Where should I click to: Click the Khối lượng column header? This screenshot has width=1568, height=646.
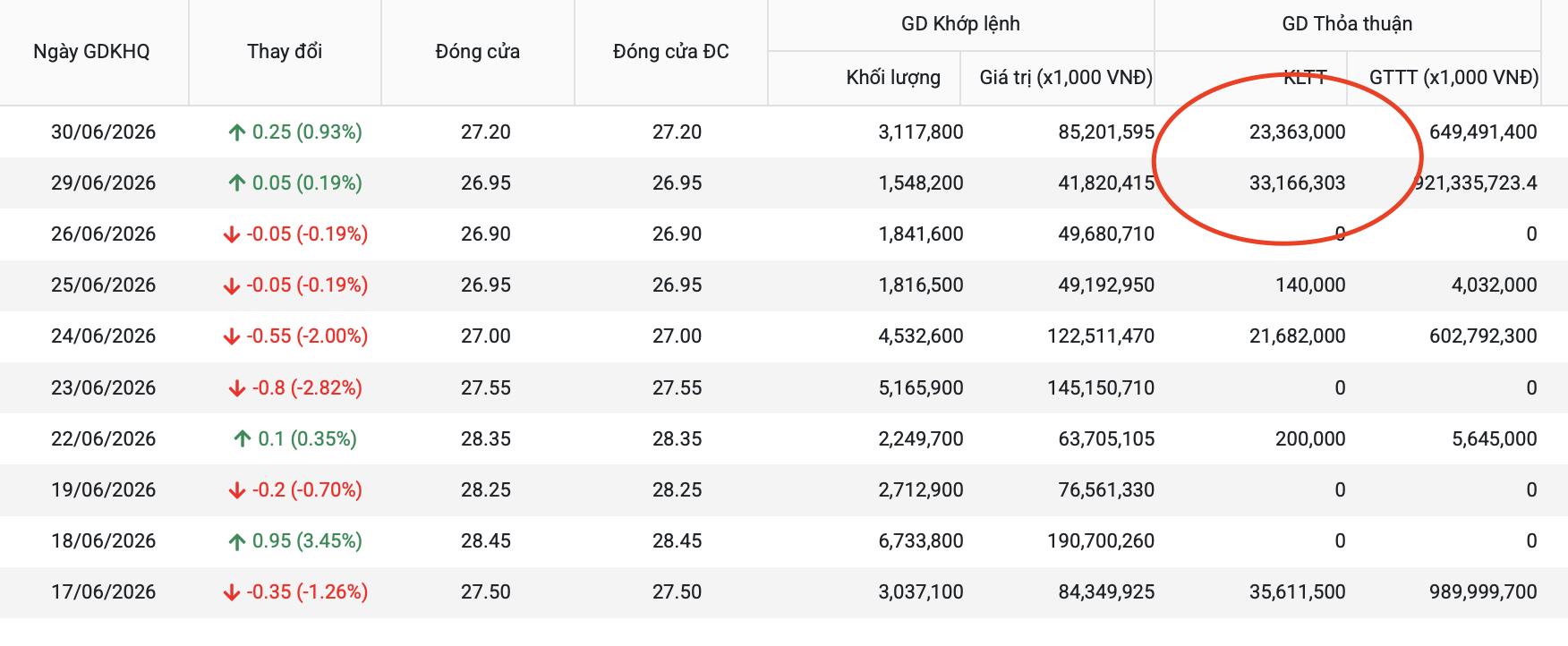pyautogui.click(x=893, y=78)
